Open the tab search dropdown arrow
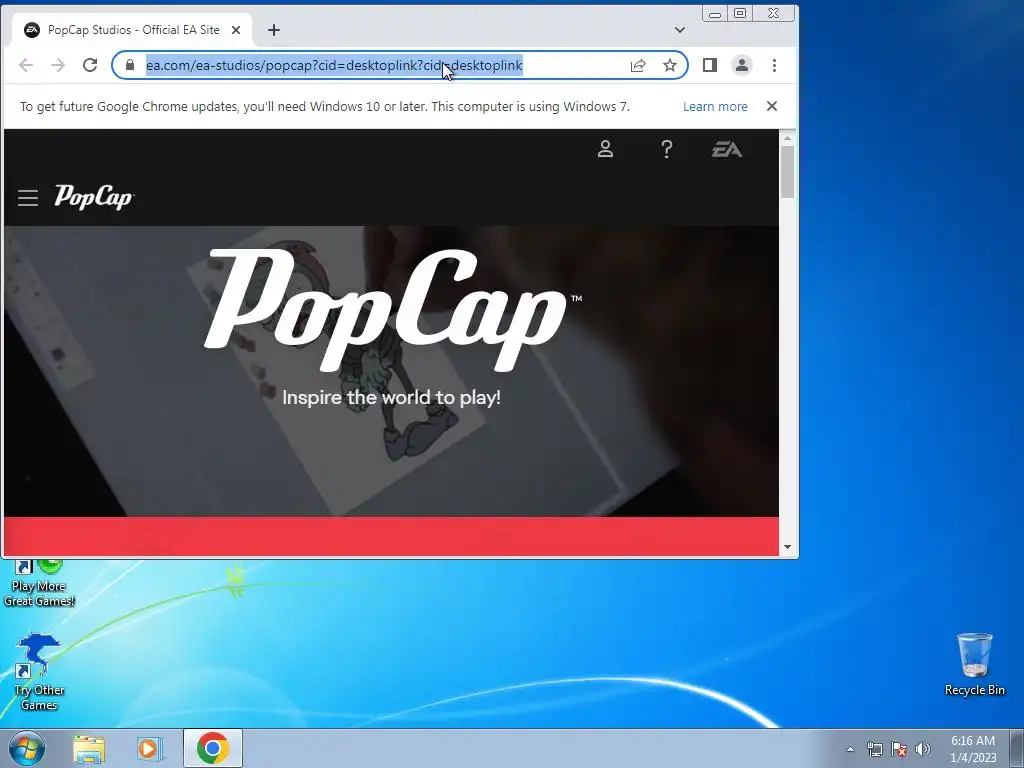1024x768 pixels. (680, 30)
